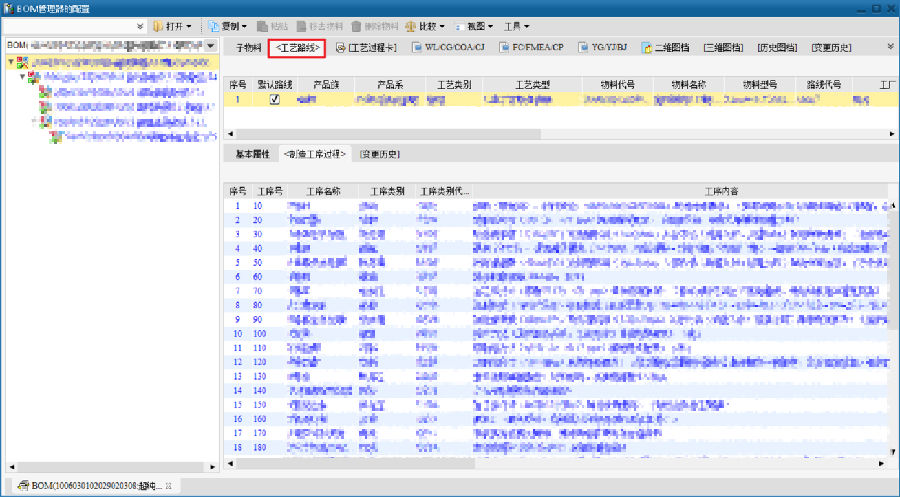Switch to the 子物料 tab
Viewport: 900px width, 497px height.
coord(248,47)
